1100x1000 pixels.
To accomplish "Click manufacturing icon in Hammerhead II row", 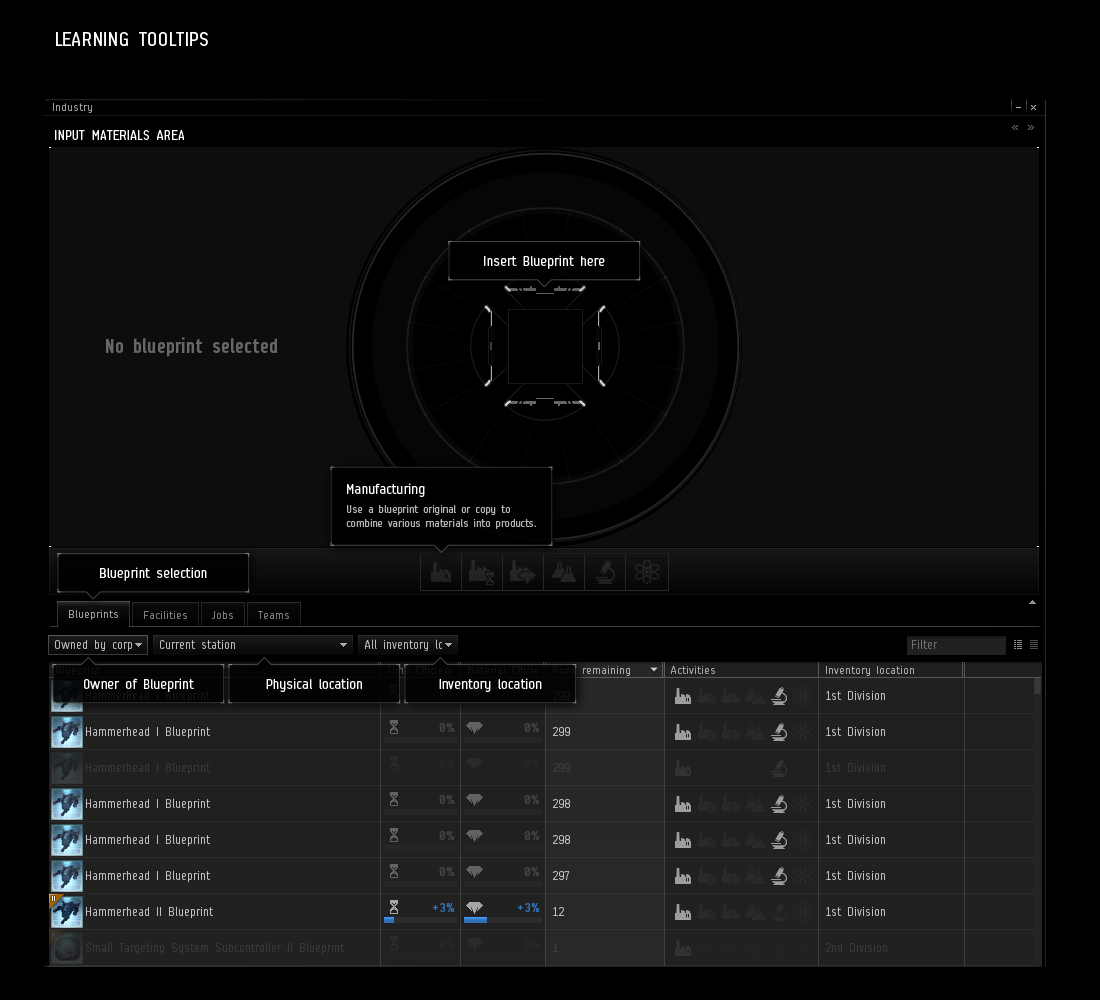I will [683, 912].
